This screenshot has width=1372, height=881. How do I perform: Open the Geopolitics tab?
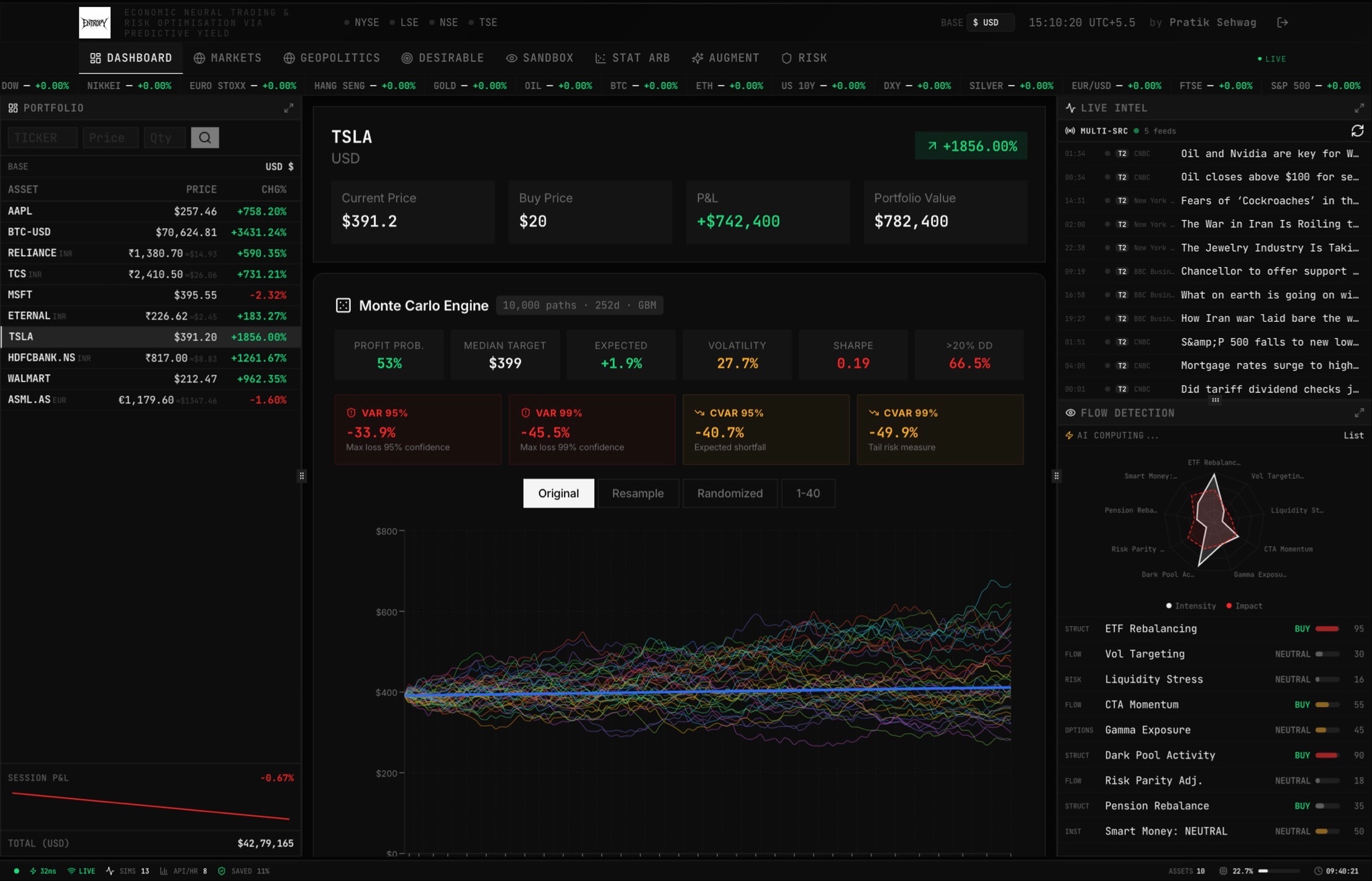coord(332,58)
